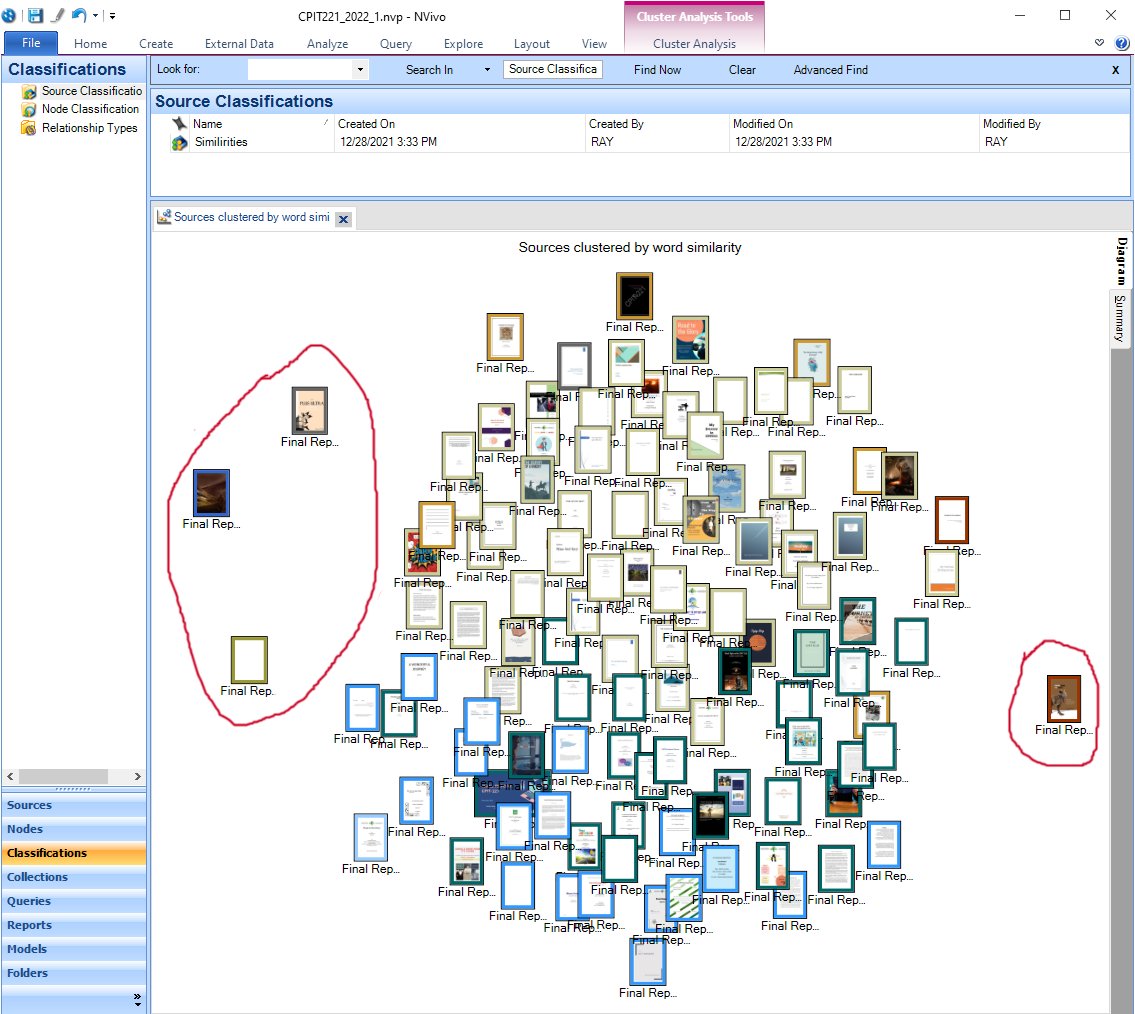Open the Models navigation view
This screenshot has height=1014, width=1135.
[74, 949]
